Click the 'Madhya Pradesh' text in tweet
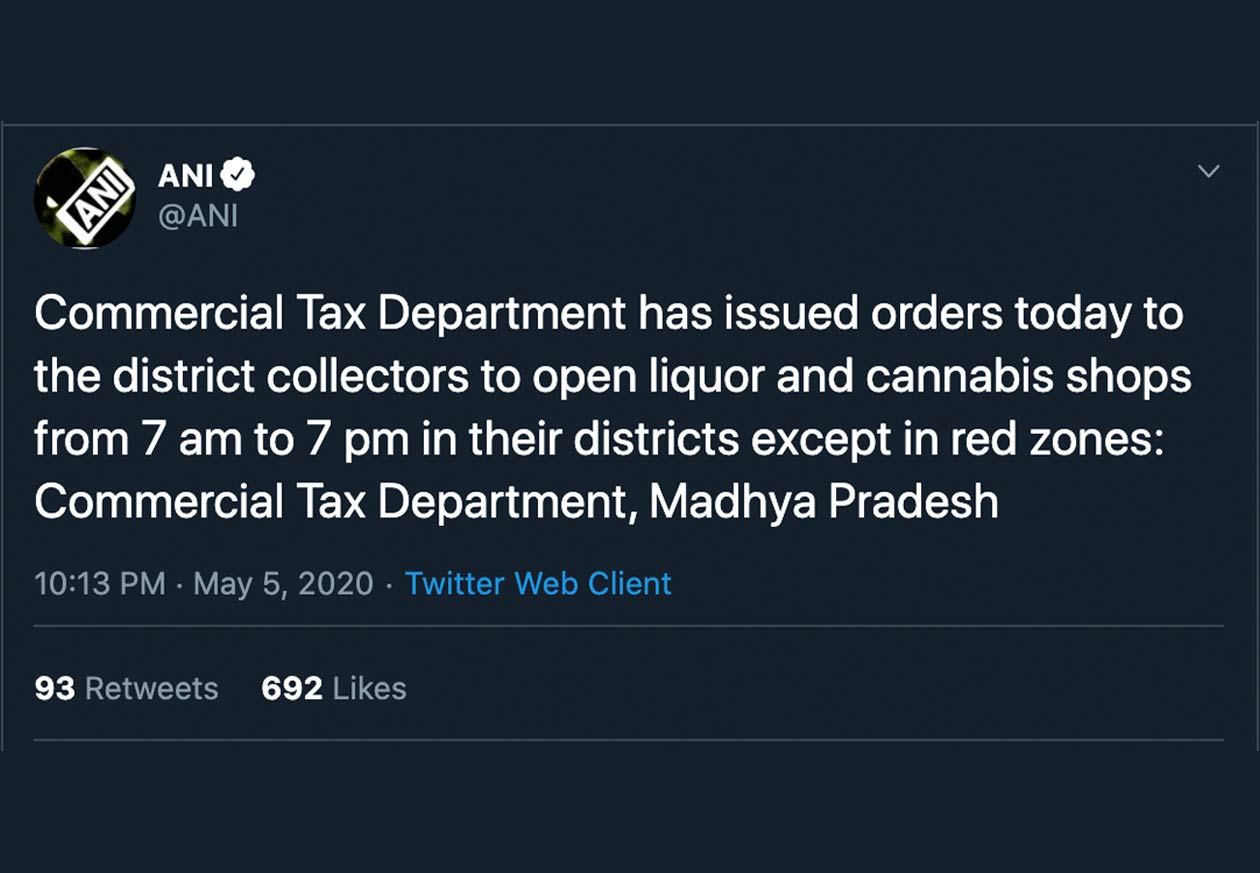Screen dimensions: 1260x873 tap(824, 503)
